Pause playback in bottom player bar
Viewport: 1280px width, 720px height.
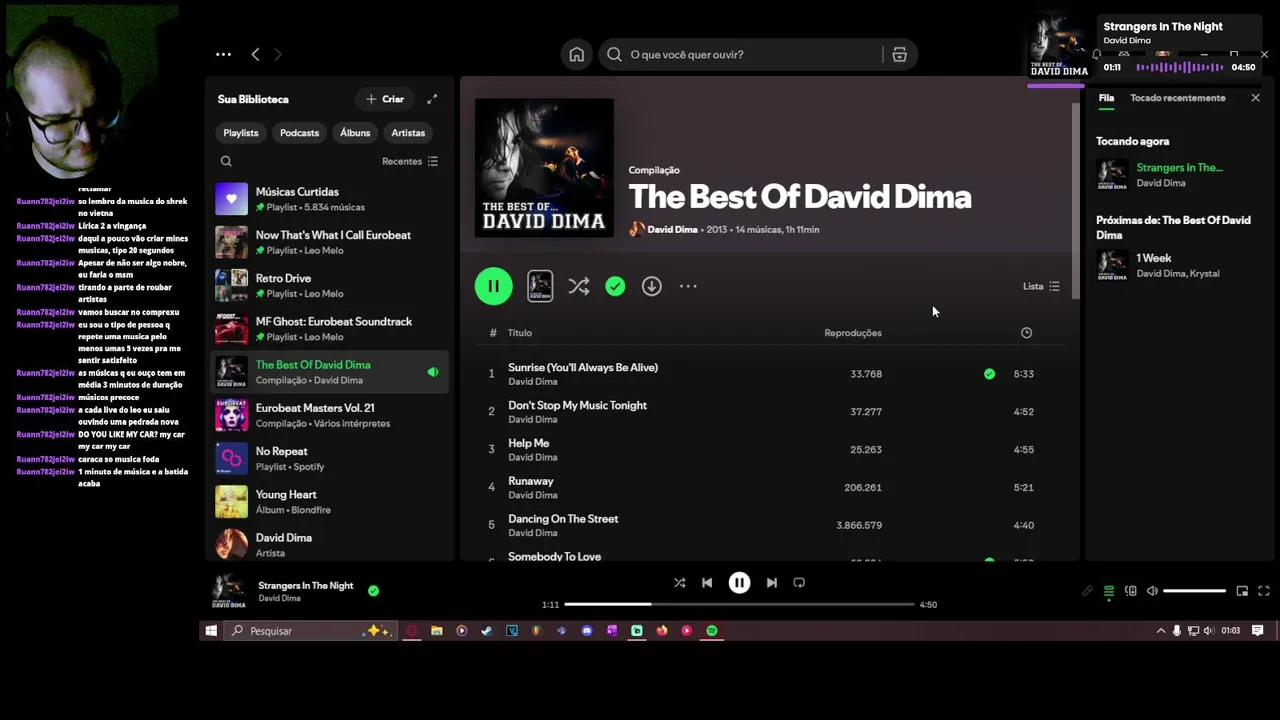click(739, 583)
